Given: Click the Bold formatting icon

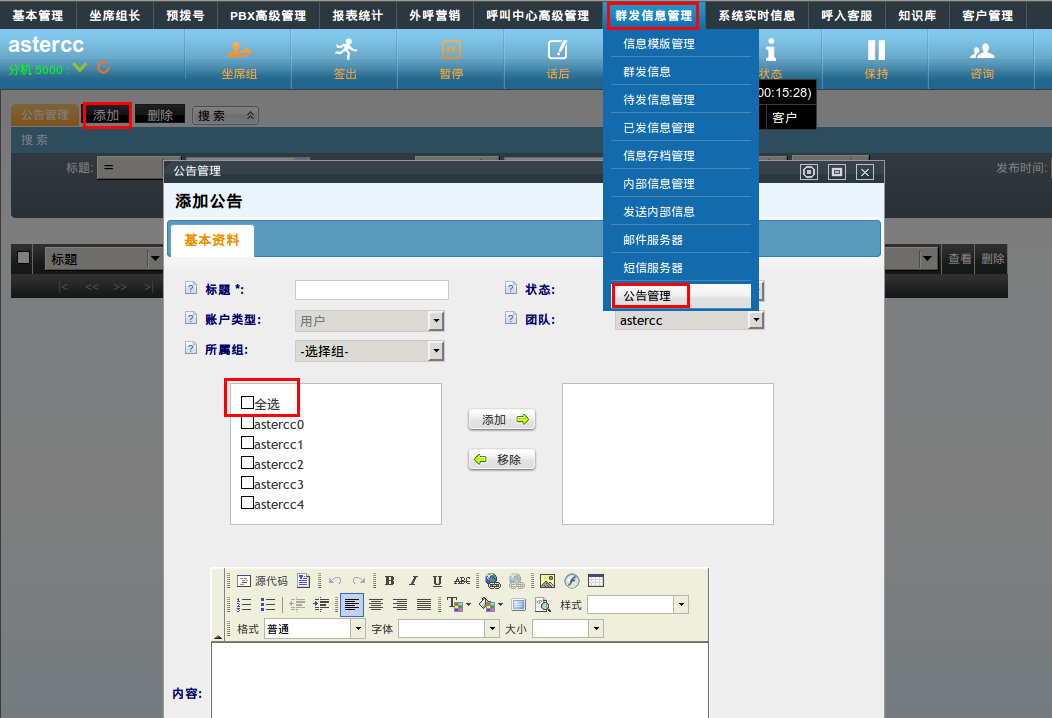Looking at the screenshot, I should 390,581.
